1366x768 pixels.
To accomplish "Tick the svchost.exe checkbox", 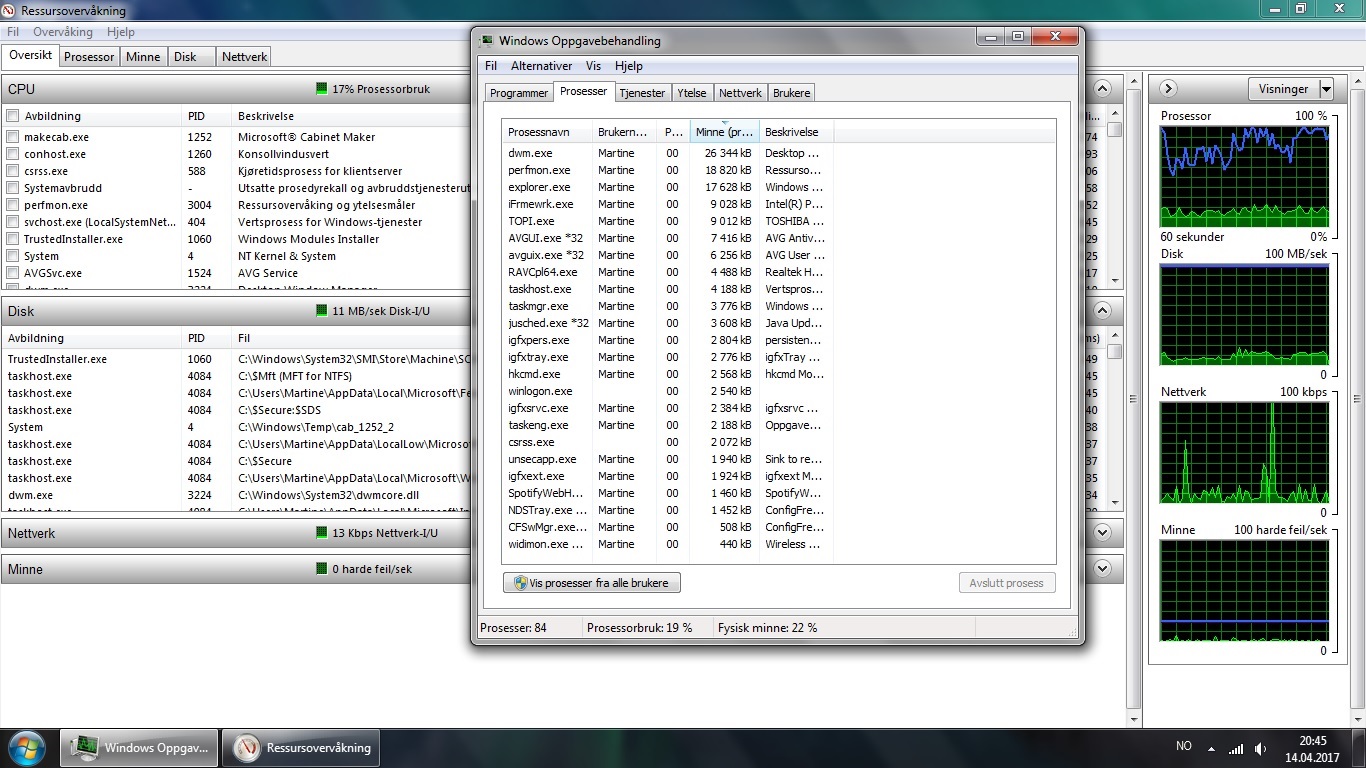I will (13, 222).
